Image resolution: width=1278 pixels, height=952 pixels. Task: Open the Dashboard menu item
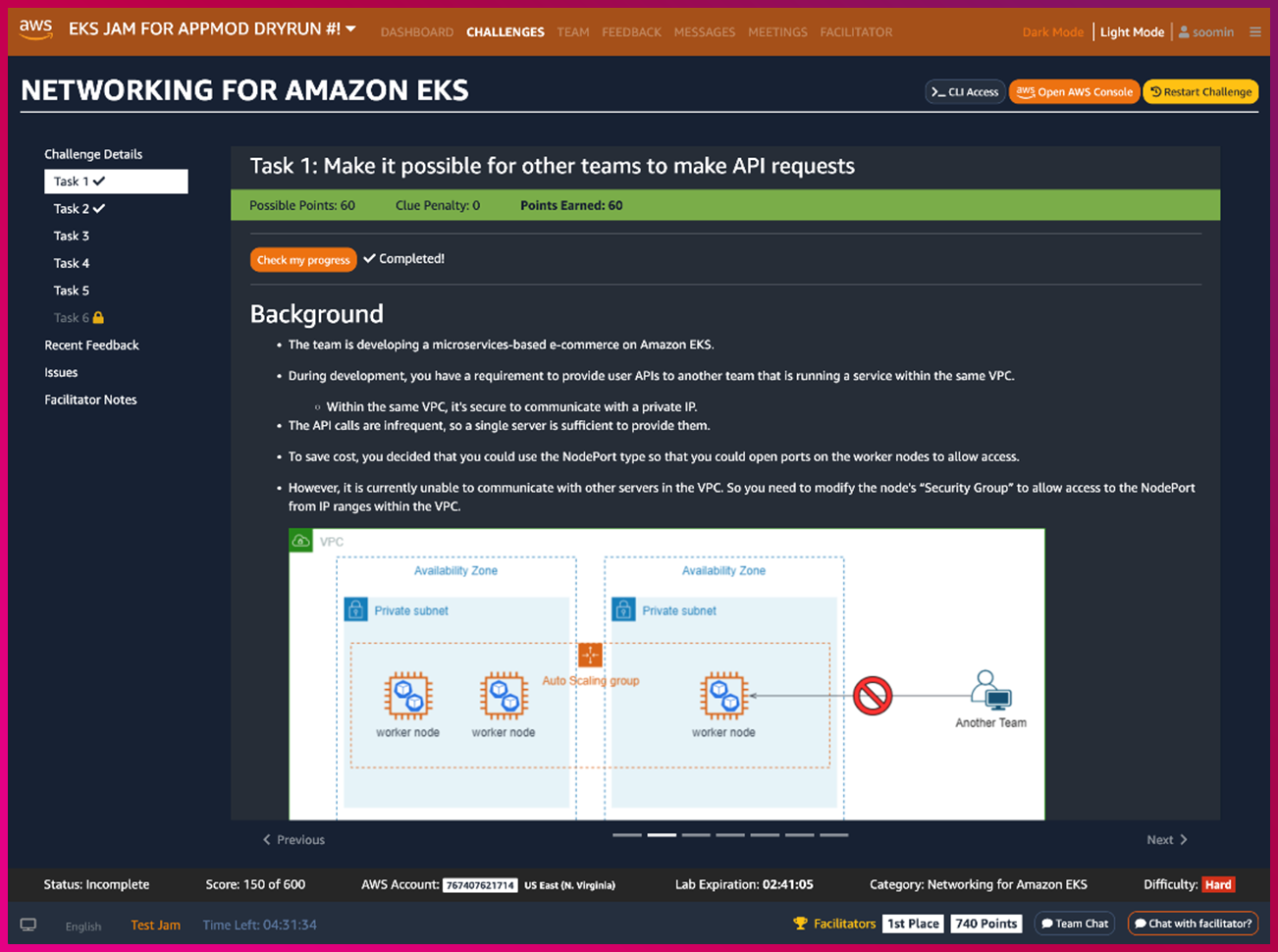(x=417, y=32)
